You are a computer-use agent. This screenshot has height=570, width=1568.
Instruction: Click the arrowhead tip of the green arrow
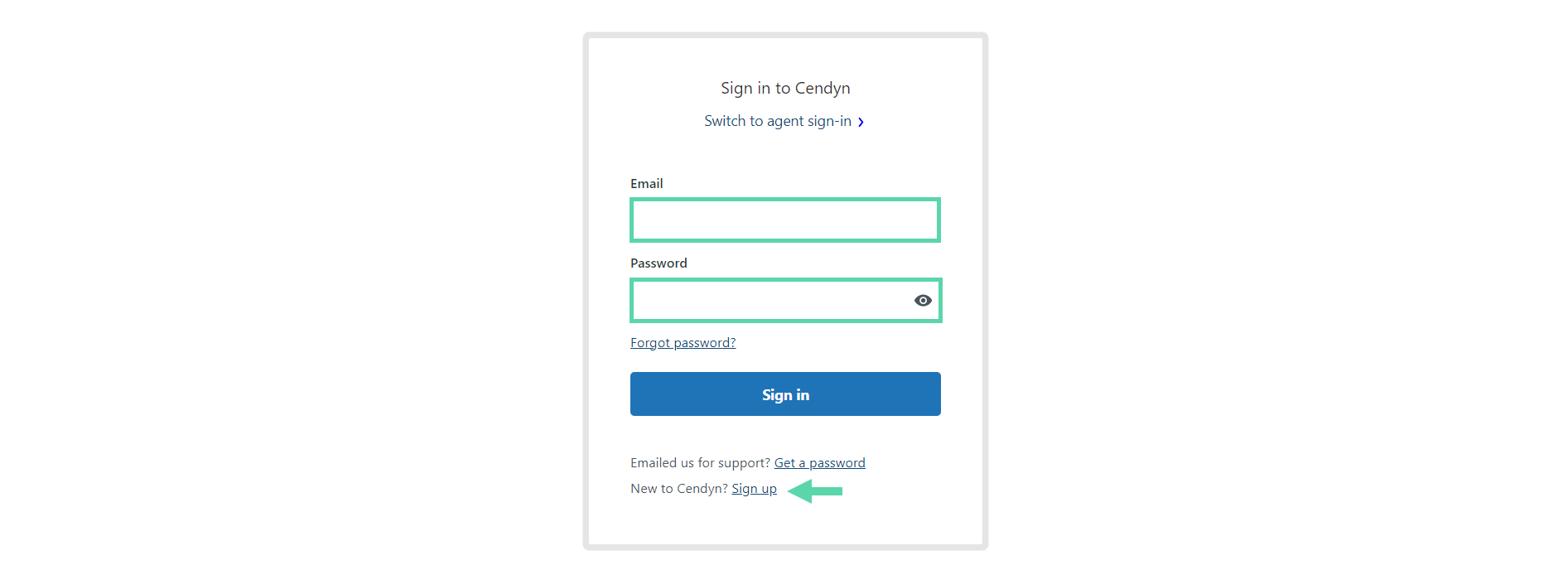pyautogui.click(x=790, y=491)
